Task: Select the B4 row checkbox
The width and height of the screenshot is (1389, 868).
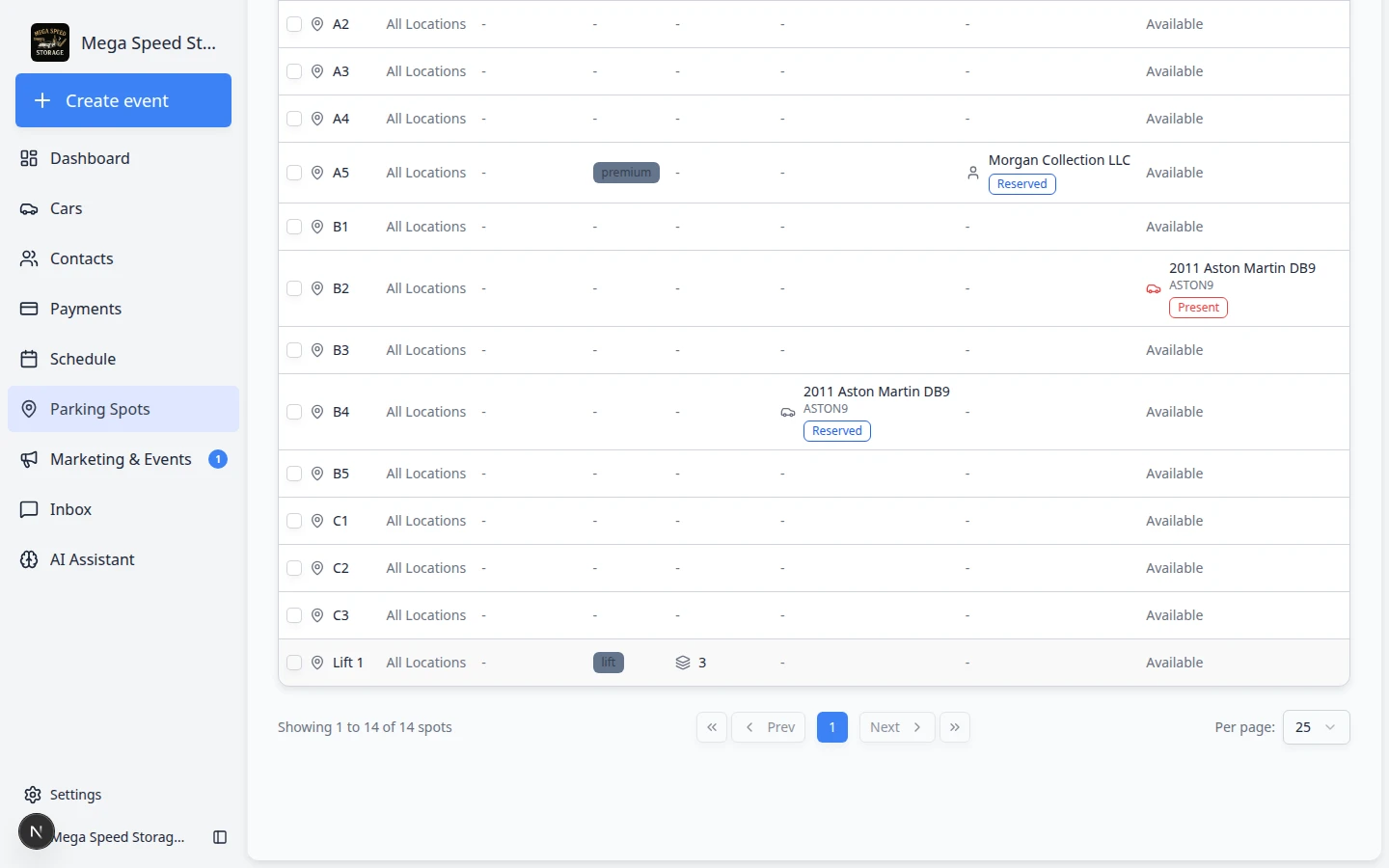Action: (294, 412)
